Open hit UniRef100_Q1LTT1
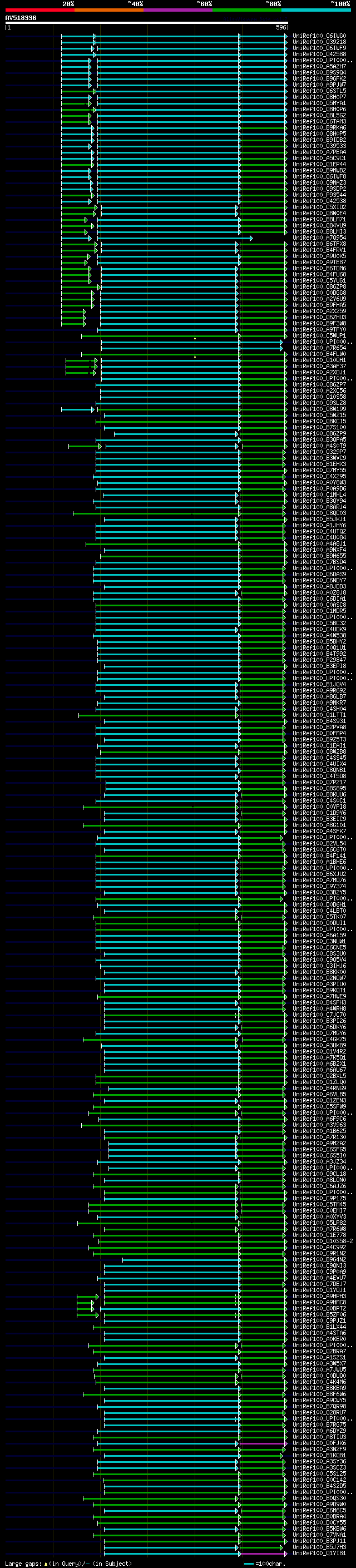Image resolution: width=356 pixels, height=1568 pixels. click(x=319, y=715)
